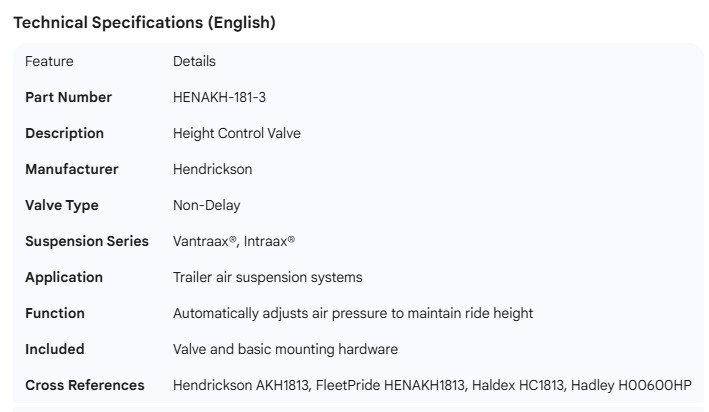Click the Non-Delay valve type value
The width and height of the screenshot is (709, 412).
pos(206,205)
